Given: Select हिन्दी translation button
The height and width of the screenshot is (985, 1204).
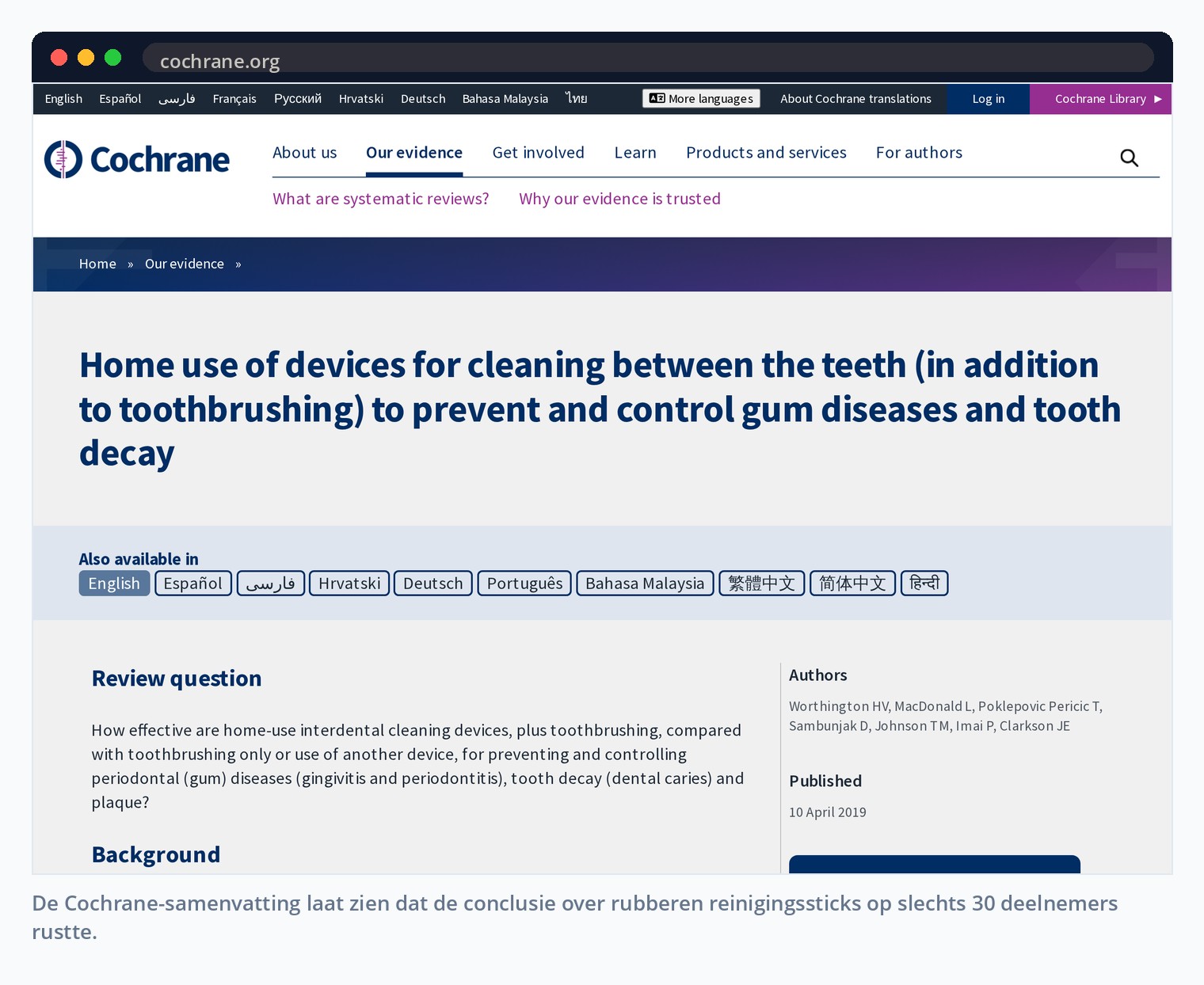Looking at the screenshot, I should click(x=924, y=584).
